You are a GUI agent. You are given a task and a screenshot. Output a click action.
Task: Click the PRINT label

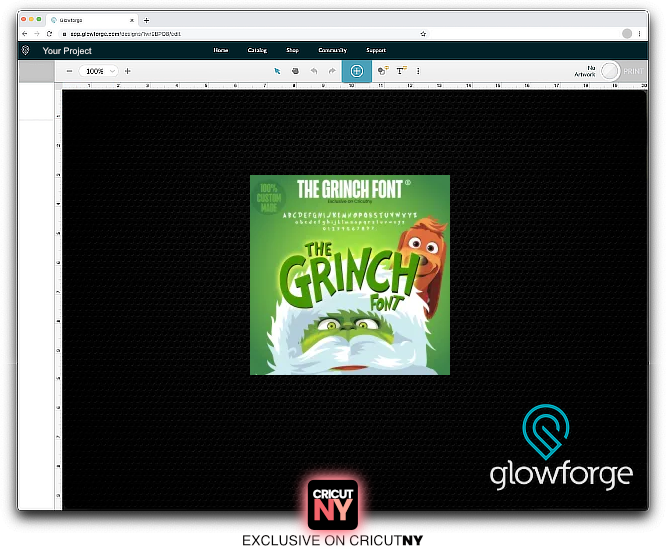(633, 71)
